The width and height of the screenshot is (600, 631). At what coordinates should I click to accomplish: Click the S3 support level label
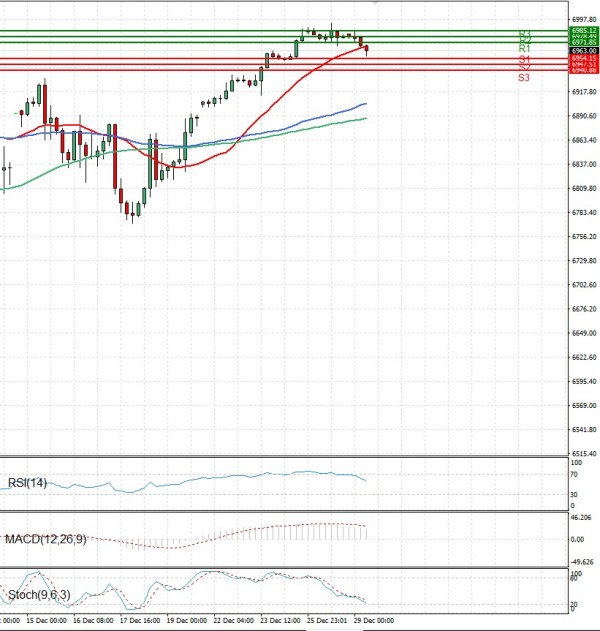tap(524, 77)
